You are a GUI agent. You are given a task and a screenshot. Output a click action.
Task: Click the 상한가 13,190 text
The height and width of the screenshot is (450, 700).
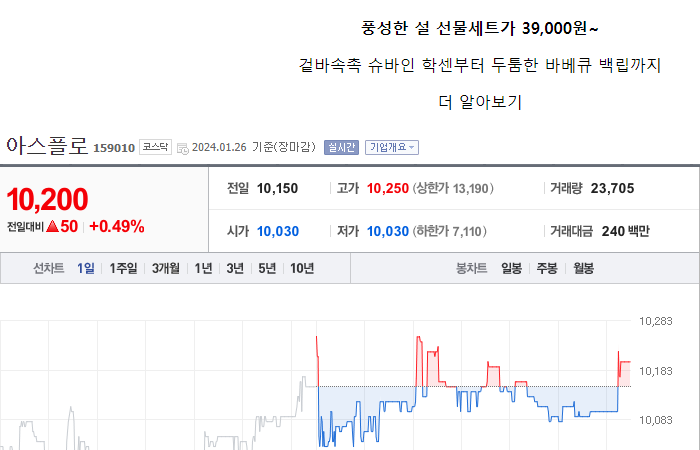tap(453, 188)
